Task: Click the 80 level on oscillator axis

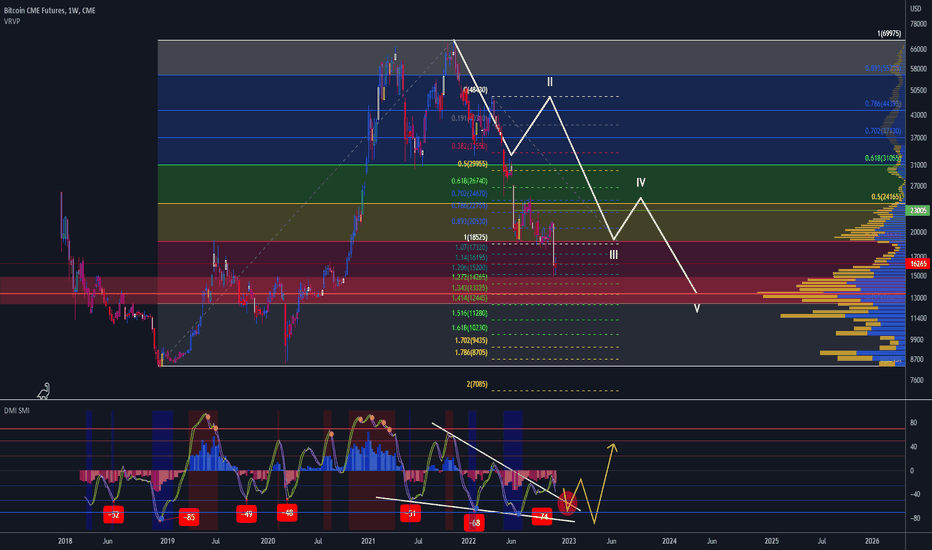Action: point(913,423)
